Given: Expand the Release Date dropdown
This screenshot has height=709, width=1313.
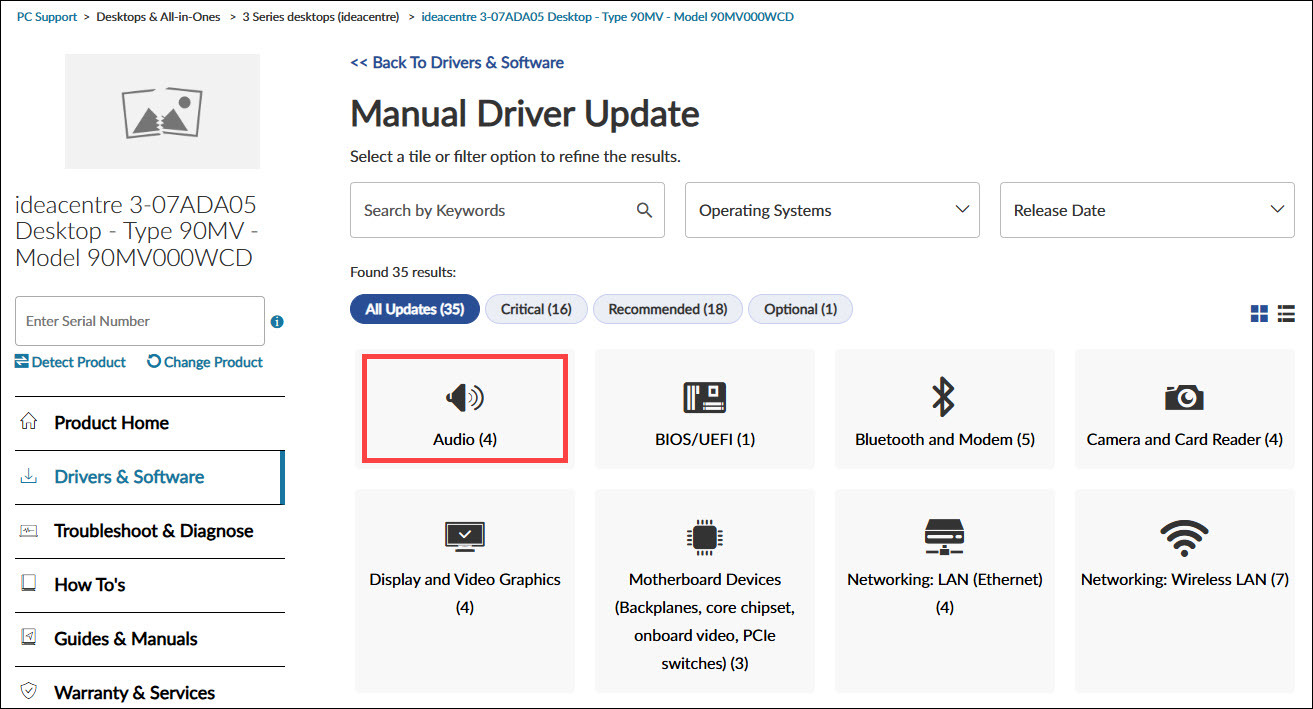Looking at the screenshot, I should (1147, 210).
